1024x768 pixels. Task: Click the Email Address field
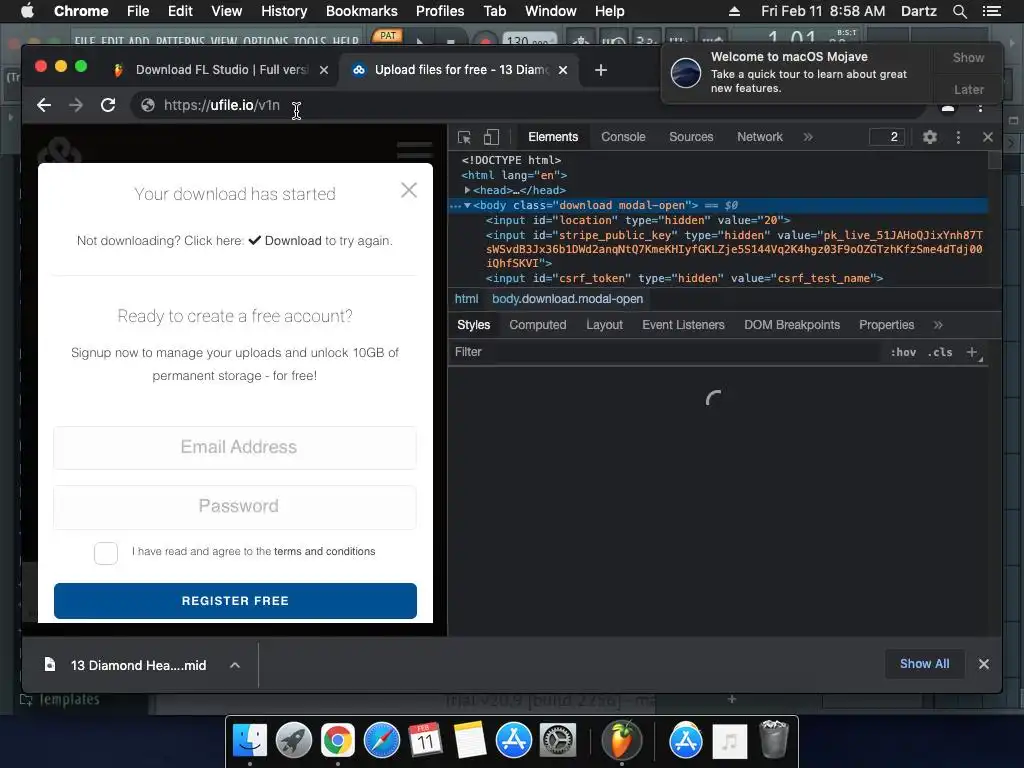pos(235,447)
